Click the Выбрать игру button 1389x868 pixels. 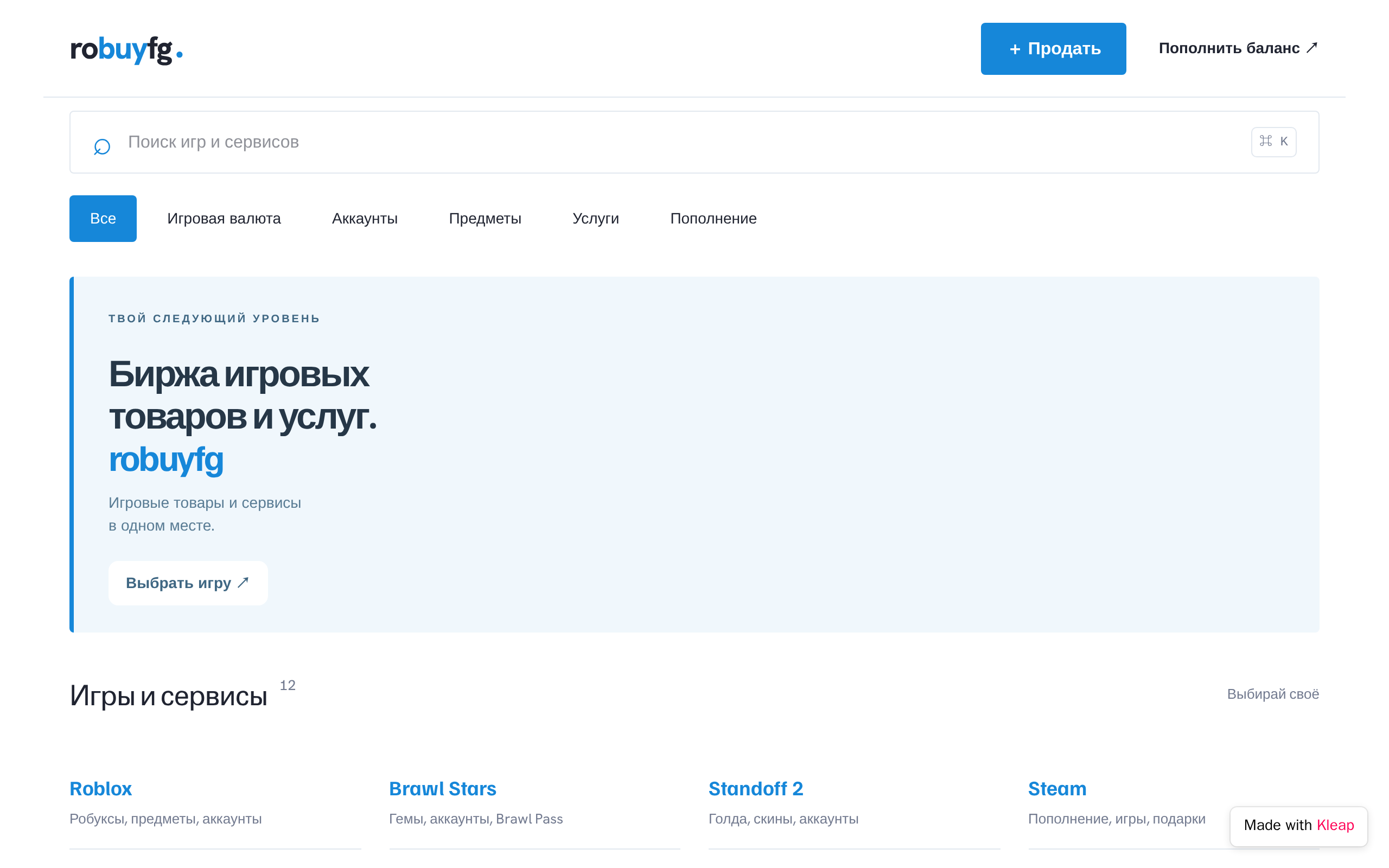(x=188, y=583)
